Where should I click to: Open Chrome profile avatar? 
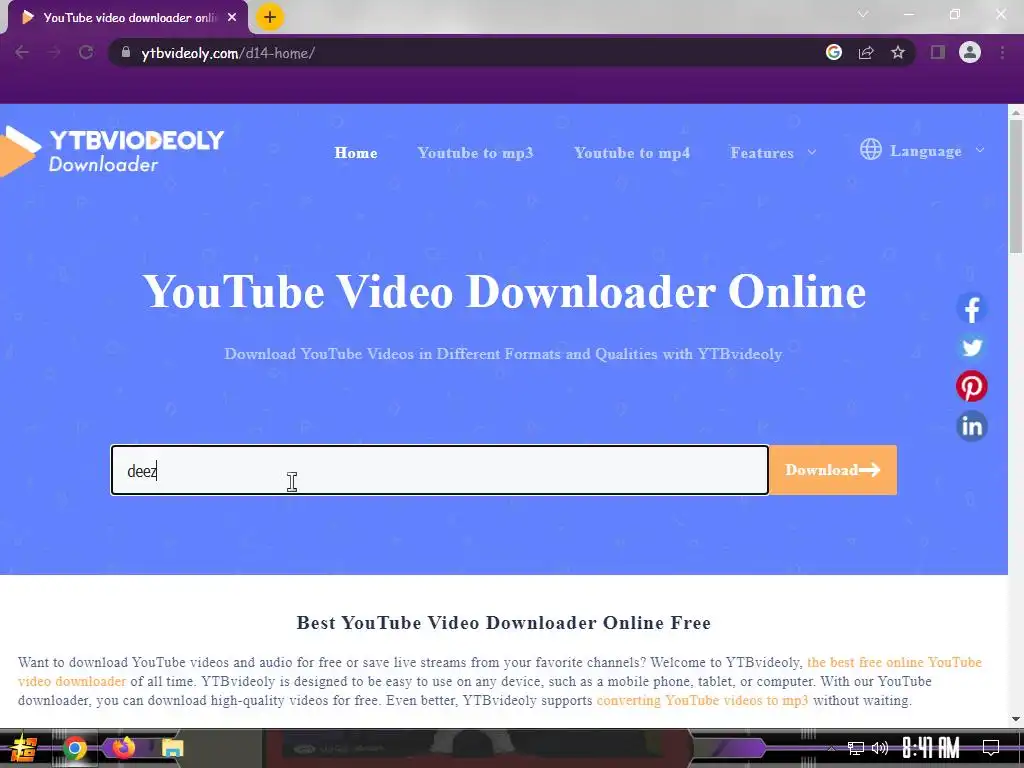point(970,52)
